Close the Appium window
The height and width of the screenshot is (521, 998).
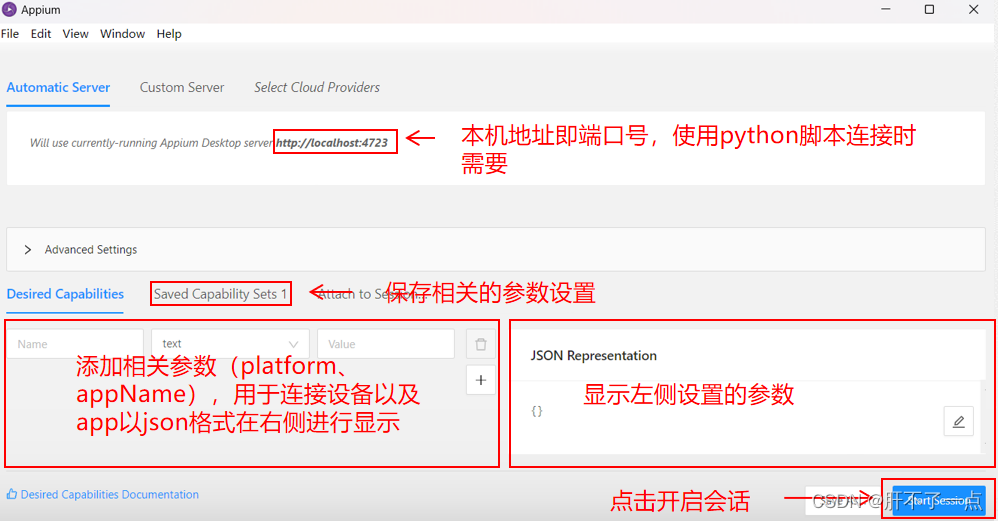click(973, 10)
